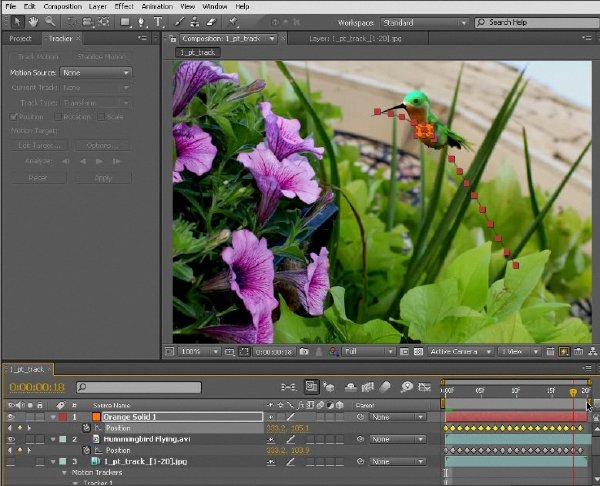Toggle Orange Solid 1 Position stopwatch
600x486 pixels.
[x=87, y=428]
